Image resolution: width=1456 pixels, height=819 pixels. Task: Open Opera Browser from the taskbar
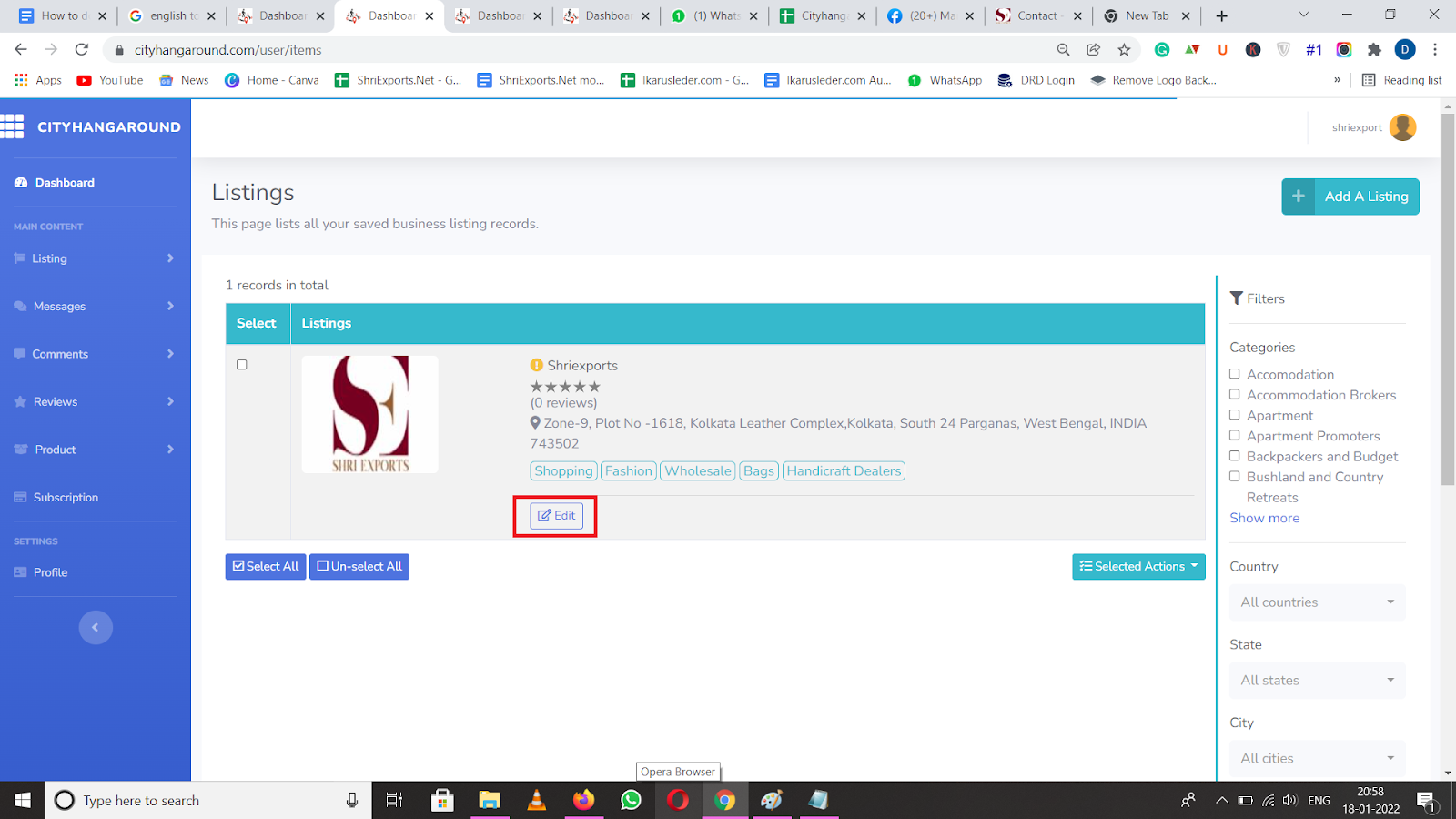pos(678,800)
